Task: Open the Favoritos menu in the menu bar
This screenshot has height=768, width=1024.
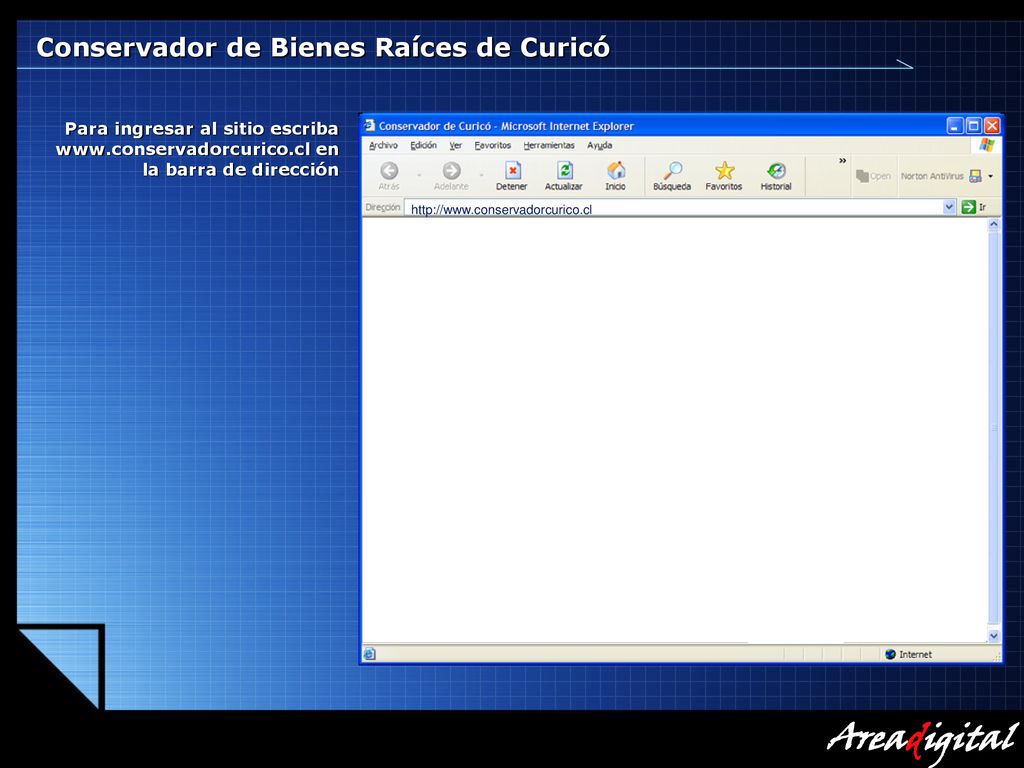Action: [x=493, y=145]
